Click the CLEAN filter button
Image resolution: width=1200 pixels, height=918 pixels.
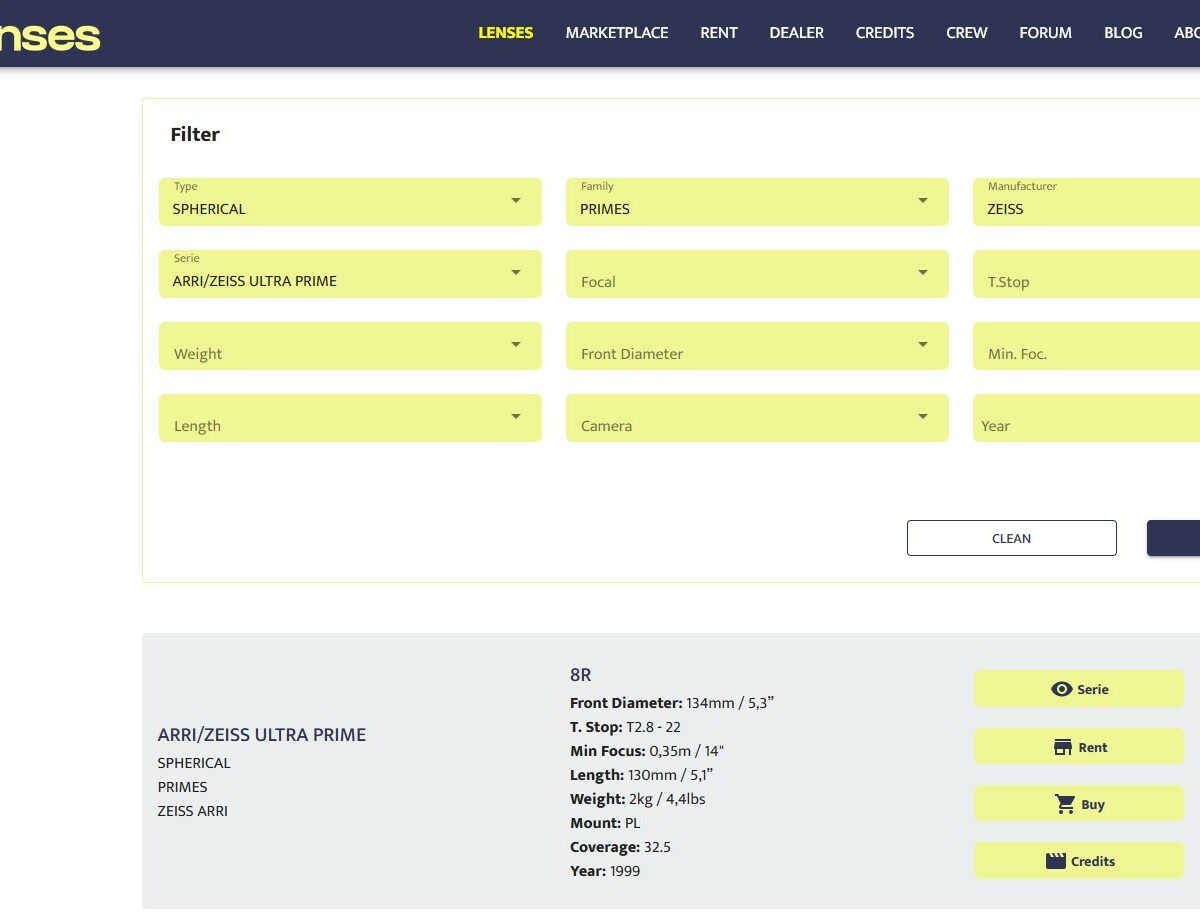(x=1011, y=538)
